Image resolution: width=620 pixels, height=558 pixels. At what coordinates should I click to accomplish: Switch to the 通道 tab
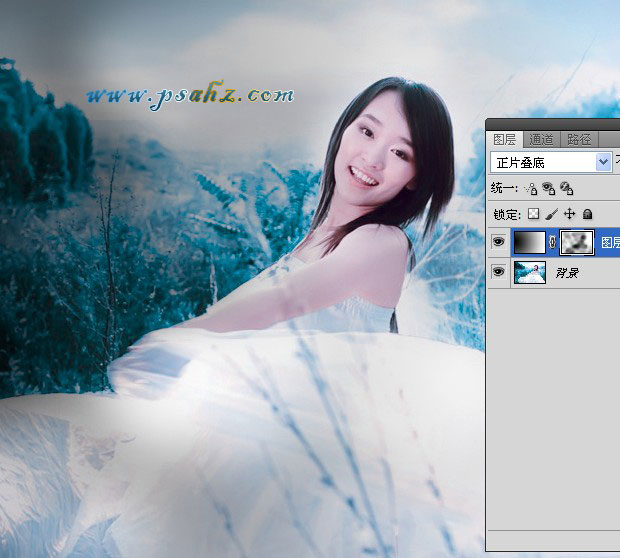[x=541, y=139]
